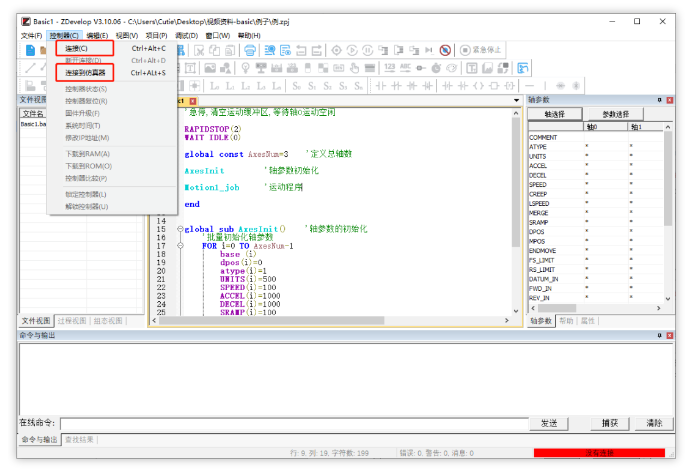The height and width of the screenshot is (470, 690).
Task: Open the 视图(V) menu
Action: point(127,35)
